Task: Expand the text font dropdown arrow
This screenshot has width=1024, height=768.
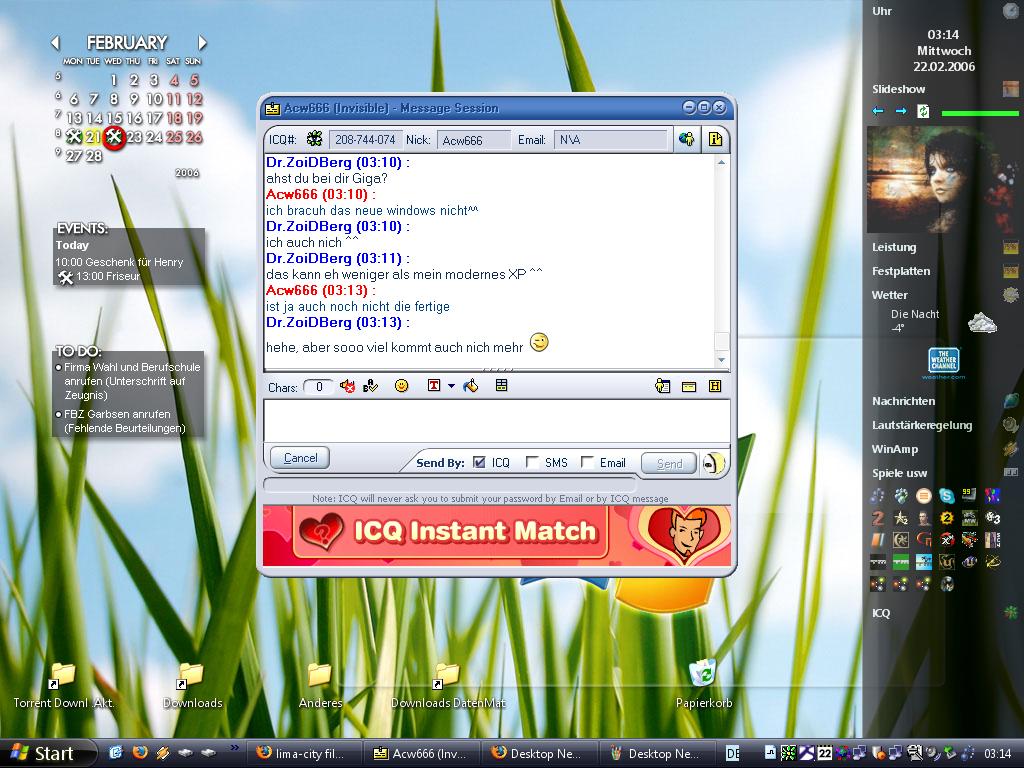Action: pyautogui.click(x=451, y=386)
